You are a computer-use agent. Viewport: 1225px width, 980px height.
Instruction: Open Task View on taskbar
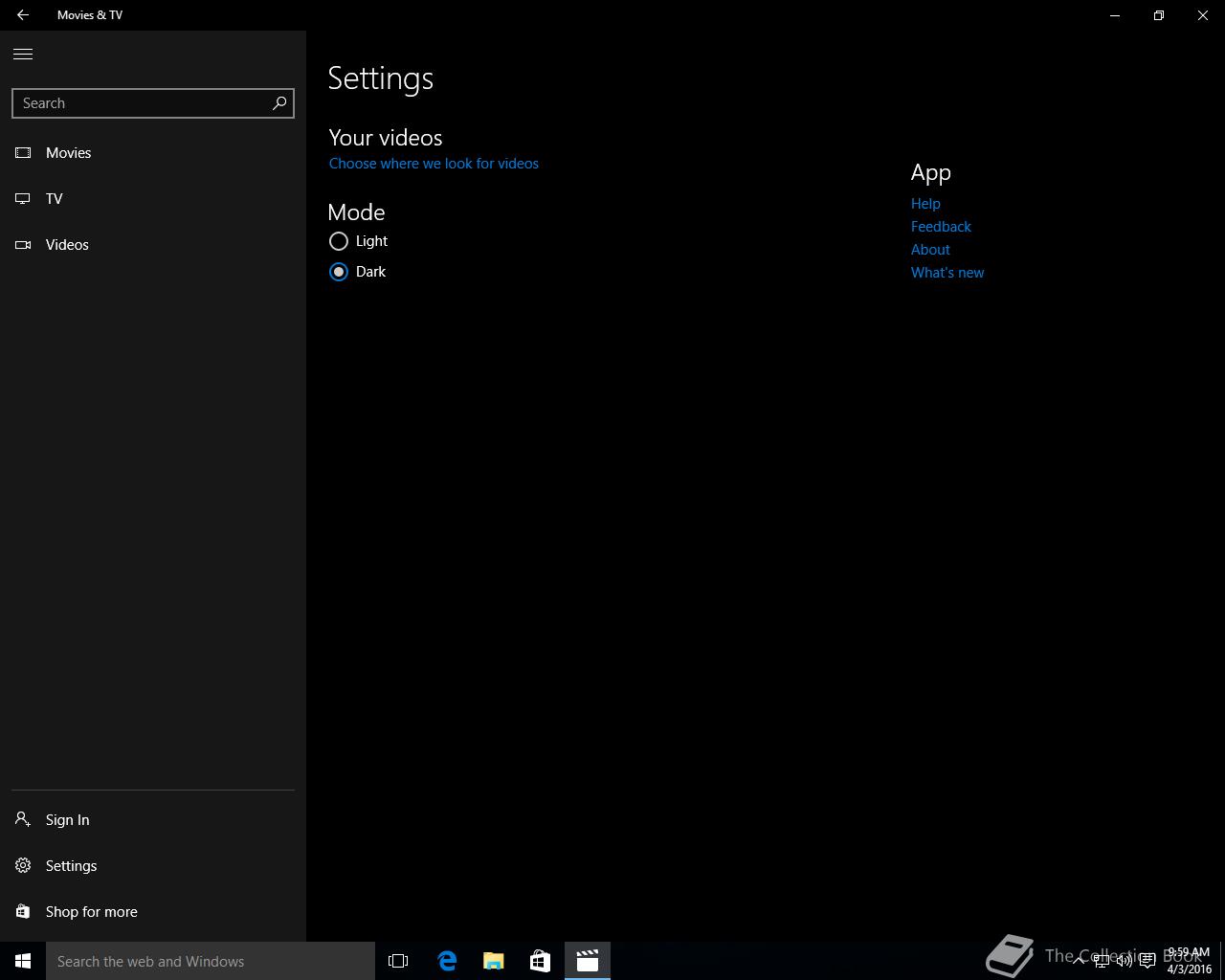(398, 961)
